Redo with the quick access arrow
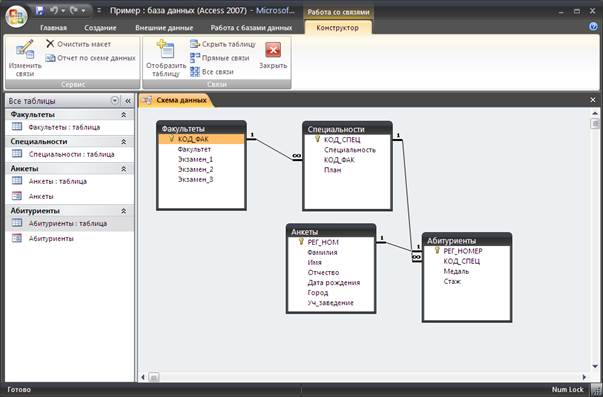 [x=74, y=10]
